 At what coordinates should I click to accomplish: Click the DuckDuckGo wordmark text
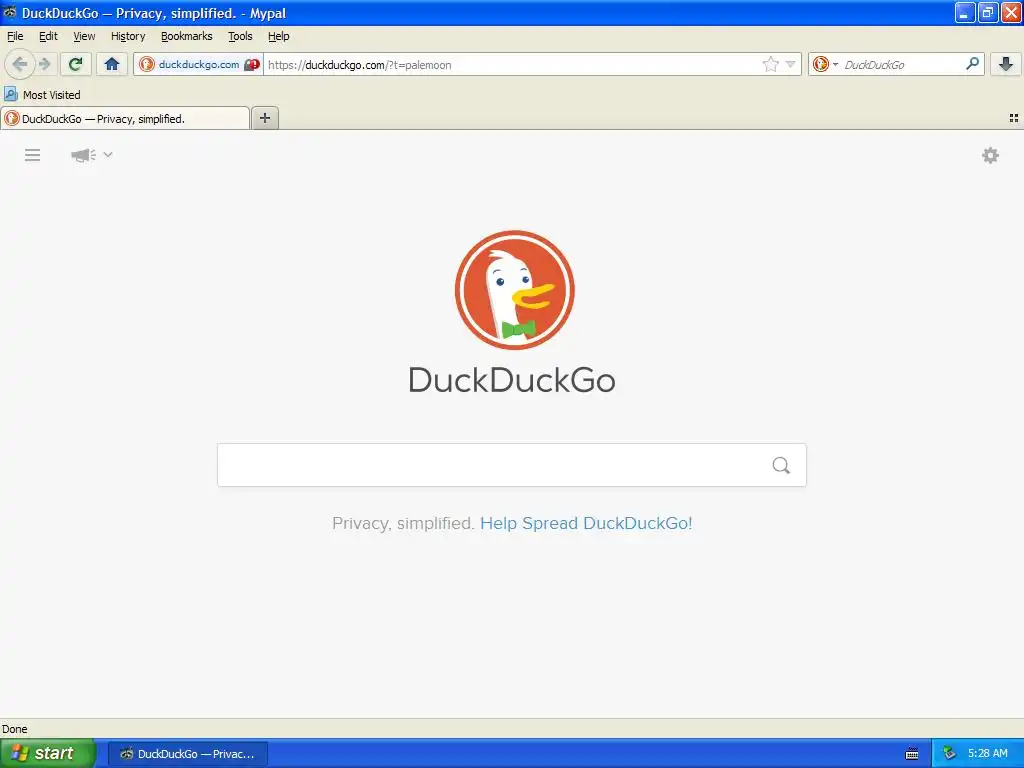512,379
